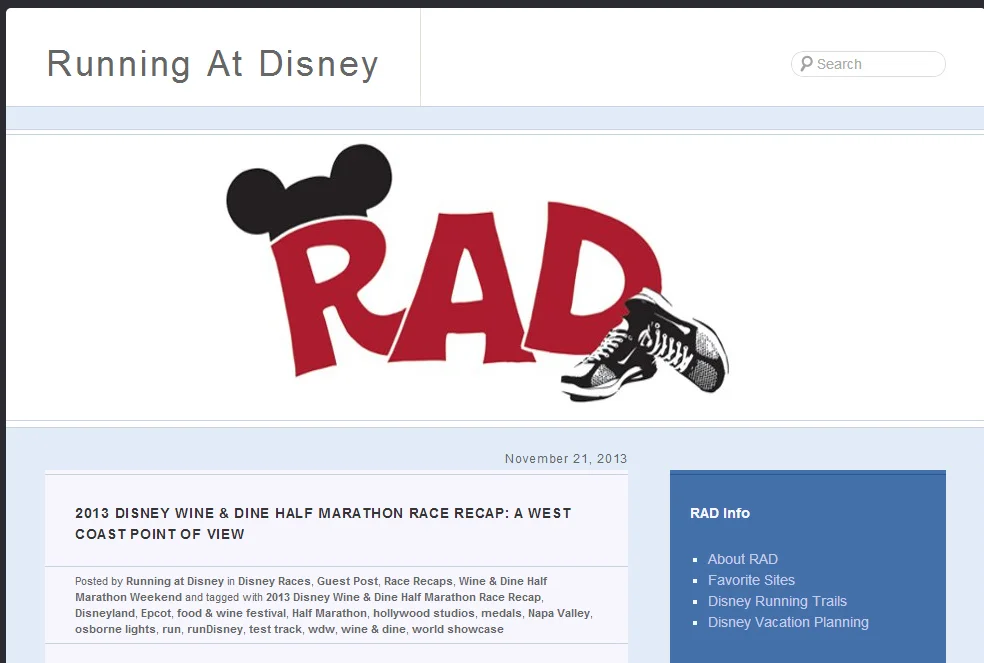This screenshot has height=663, width=984.
Task: Open the test track tag
Action: click(275, 629)
